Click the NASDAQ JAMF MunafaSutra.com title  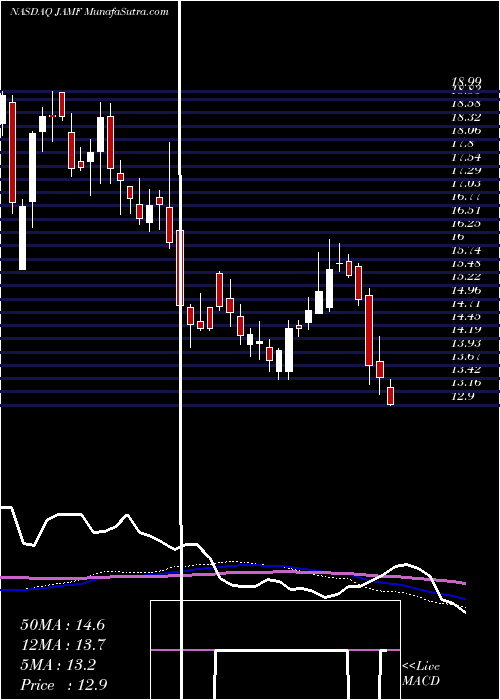tap(89, 12)
